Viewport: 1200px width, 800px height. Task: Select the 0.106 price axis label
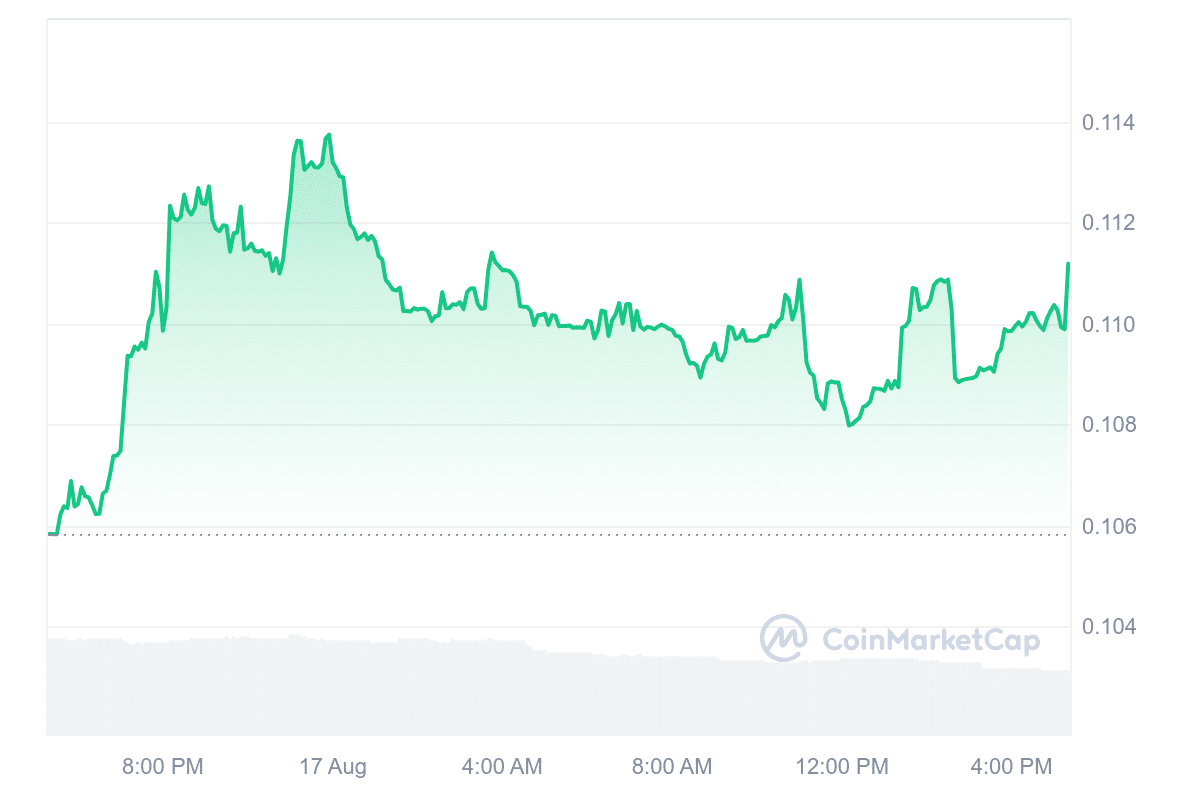pos(1108,526)
